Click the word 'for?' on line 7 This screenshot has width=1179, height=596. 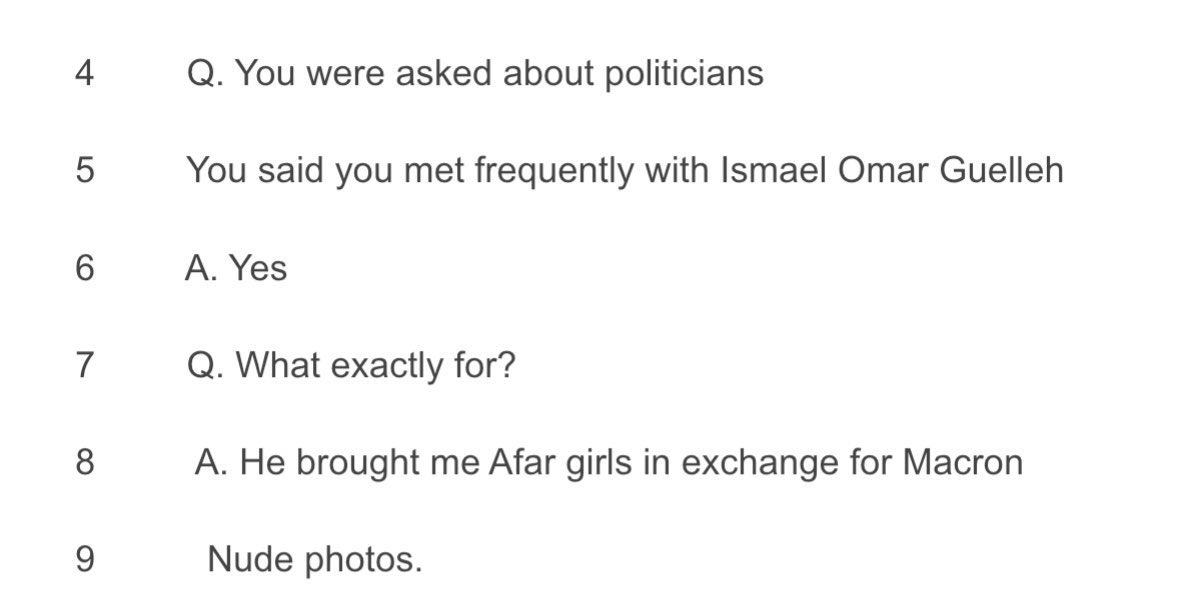(485, 365)
